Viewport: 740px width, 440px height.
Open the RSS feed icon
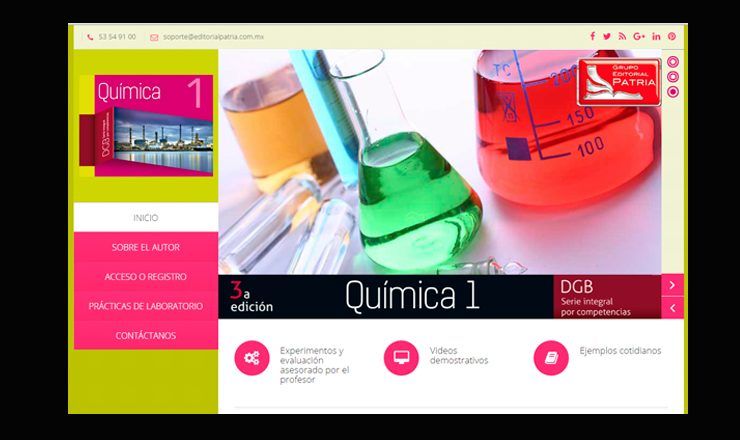[622, 36]
